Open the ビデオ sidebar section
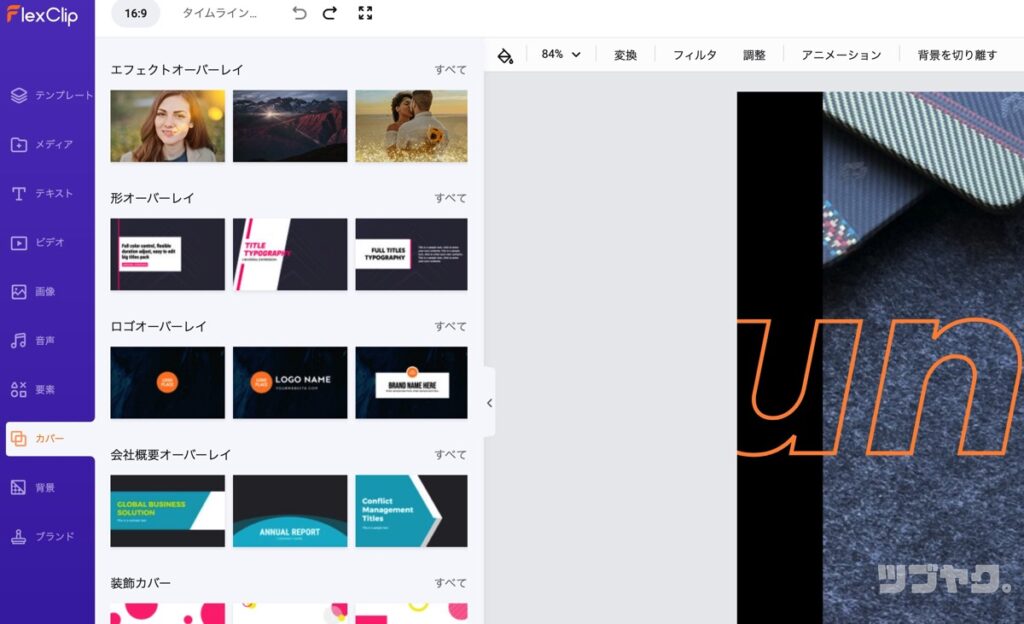 click(38, 242)
